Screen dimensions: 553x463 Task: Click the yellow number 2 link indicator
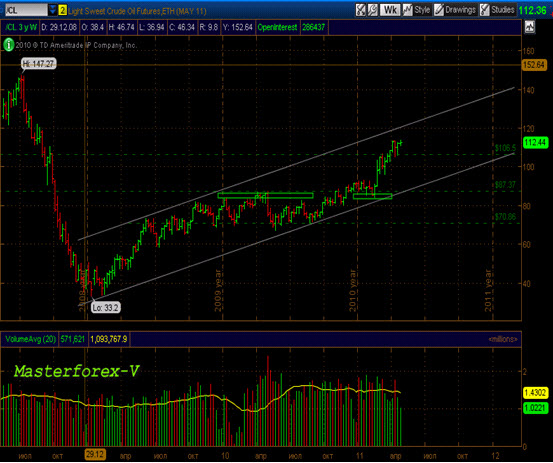(62, 11)
